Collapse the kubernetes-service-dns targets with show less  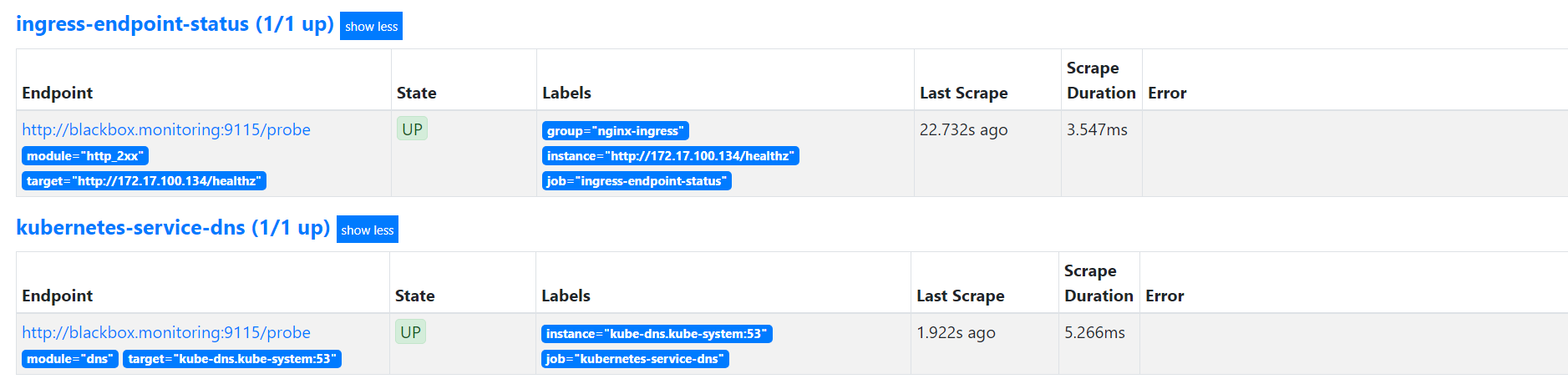click(x=367, y=230)
